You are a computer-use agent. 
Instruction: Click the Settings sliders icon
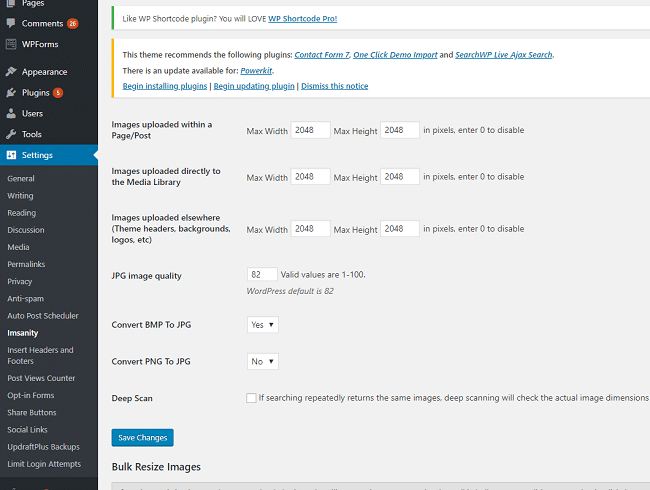(x=11, y=155)
